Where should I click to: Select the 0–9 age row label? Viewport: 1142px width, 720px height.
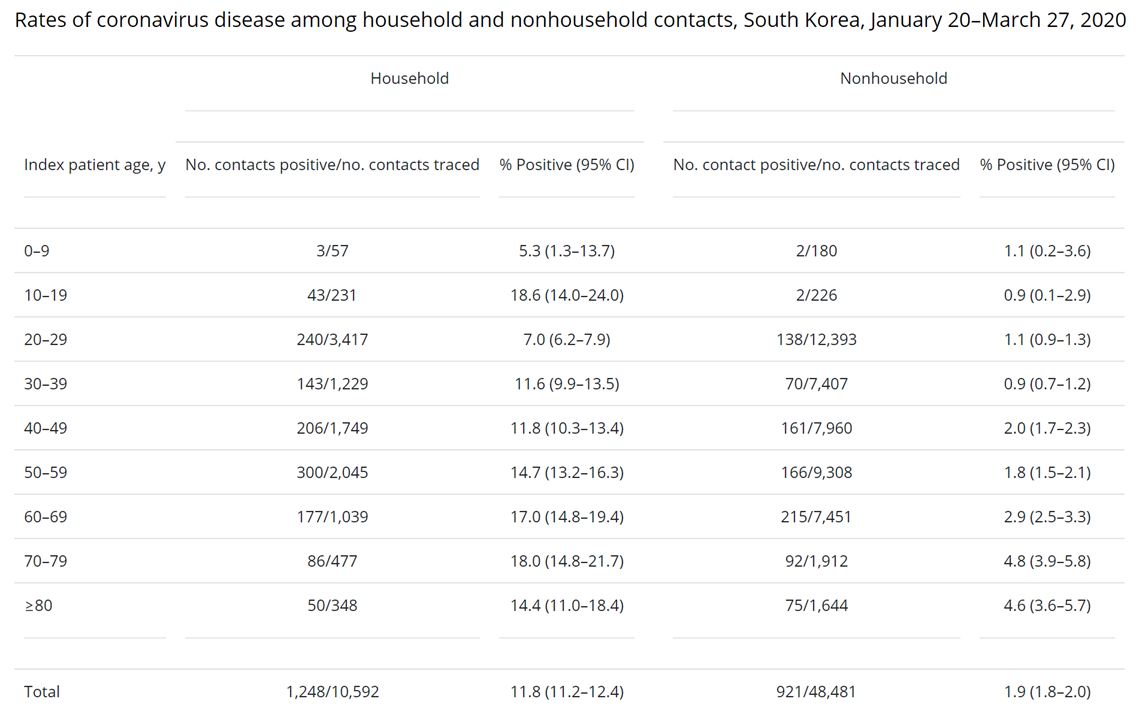pos(37,251)
